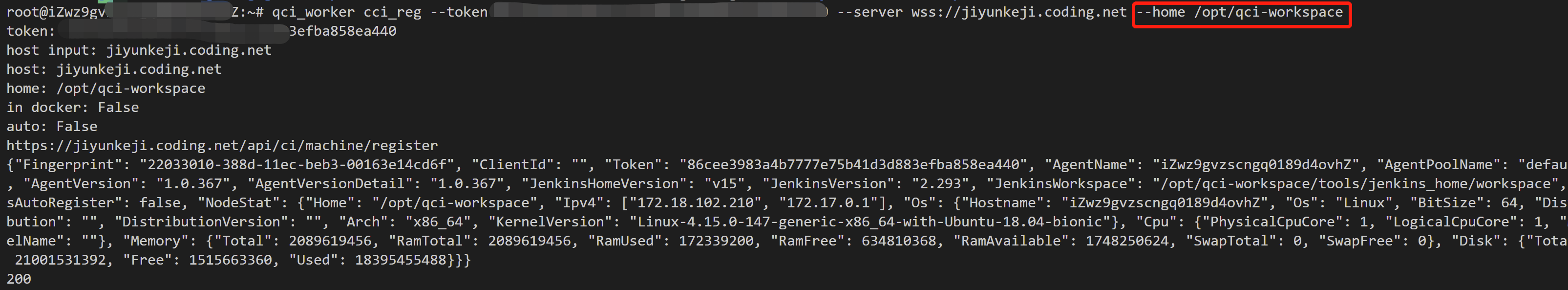The image size is (1568, 290).
Task: Click the 'host: jiyunkeji.coding.net' output line
Action: coord(114,69)
